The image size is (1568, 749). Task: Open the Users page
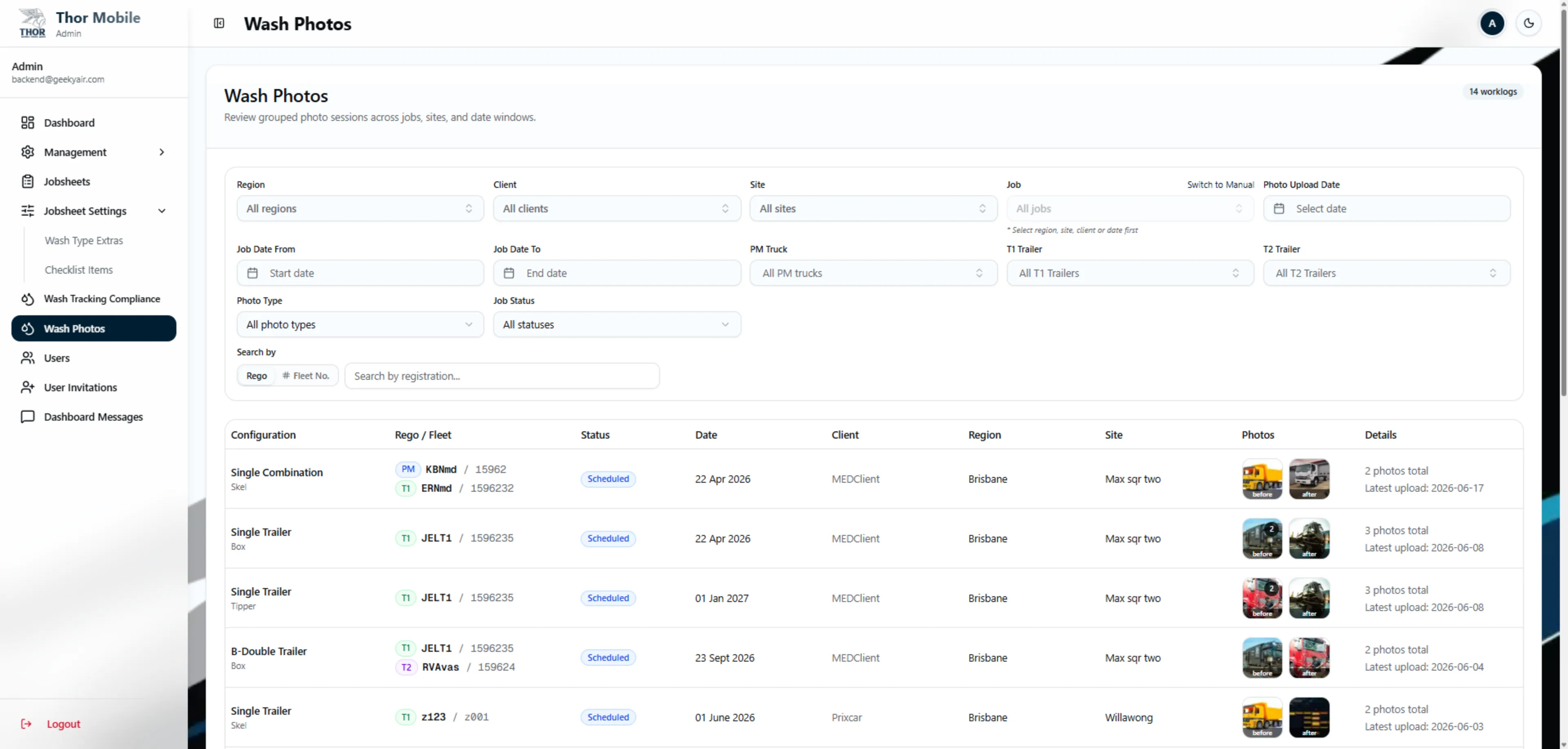(x=94, y=358)
